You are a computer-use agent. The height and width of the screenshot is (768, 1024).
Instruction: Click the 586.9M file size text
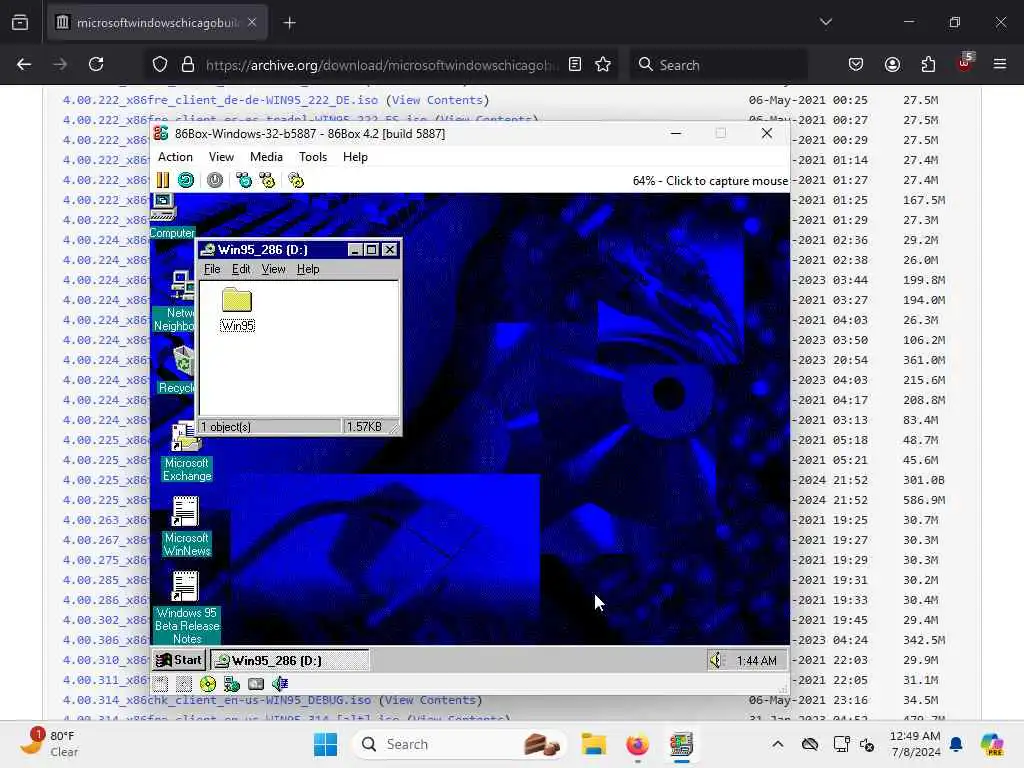coord(923,500)
